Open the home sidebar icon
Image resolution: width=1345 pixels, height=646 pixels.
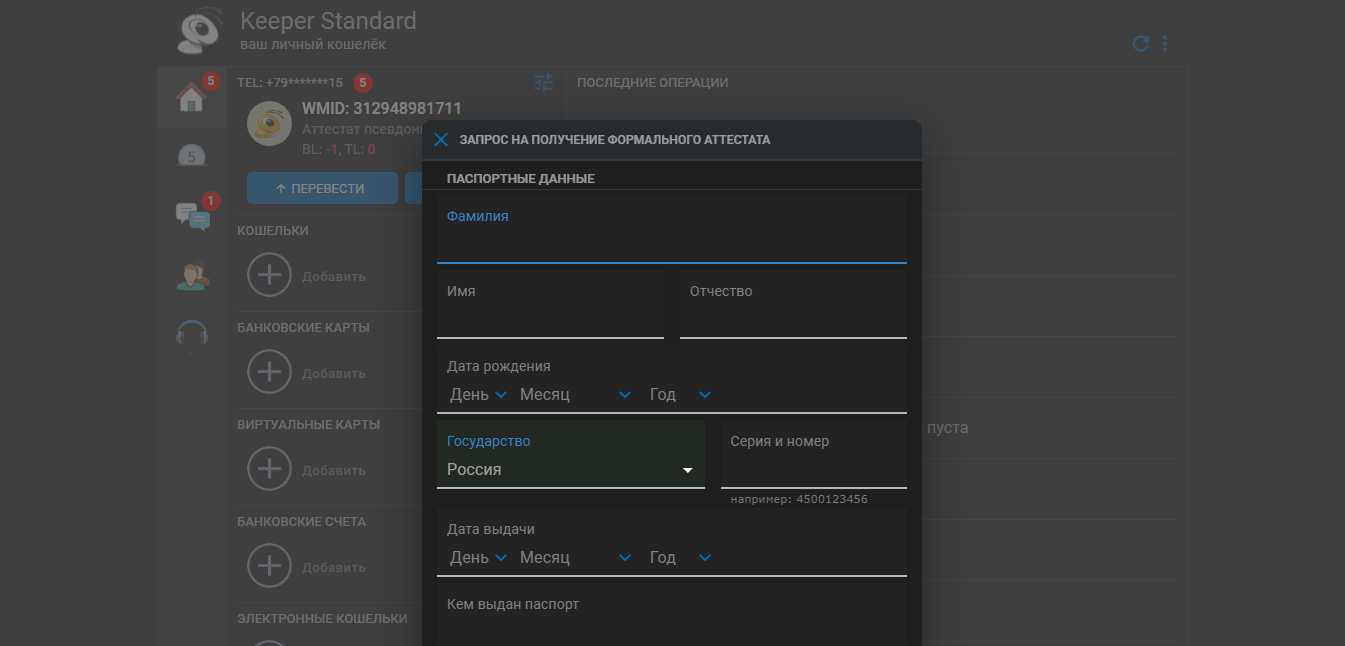191,97
